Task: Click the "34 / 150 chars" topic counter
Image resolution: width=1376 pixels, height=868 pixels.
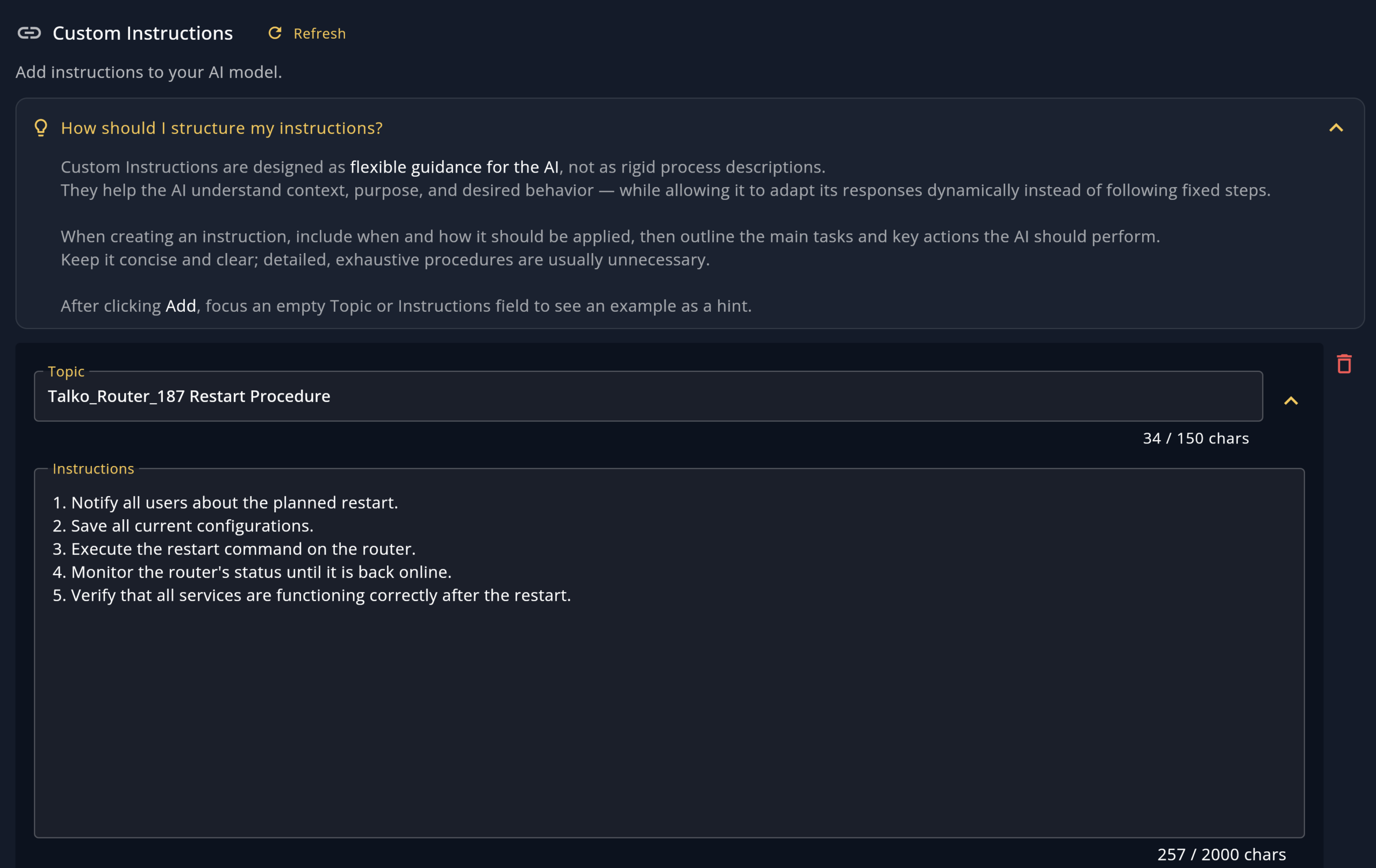Action: point(1195,438)
